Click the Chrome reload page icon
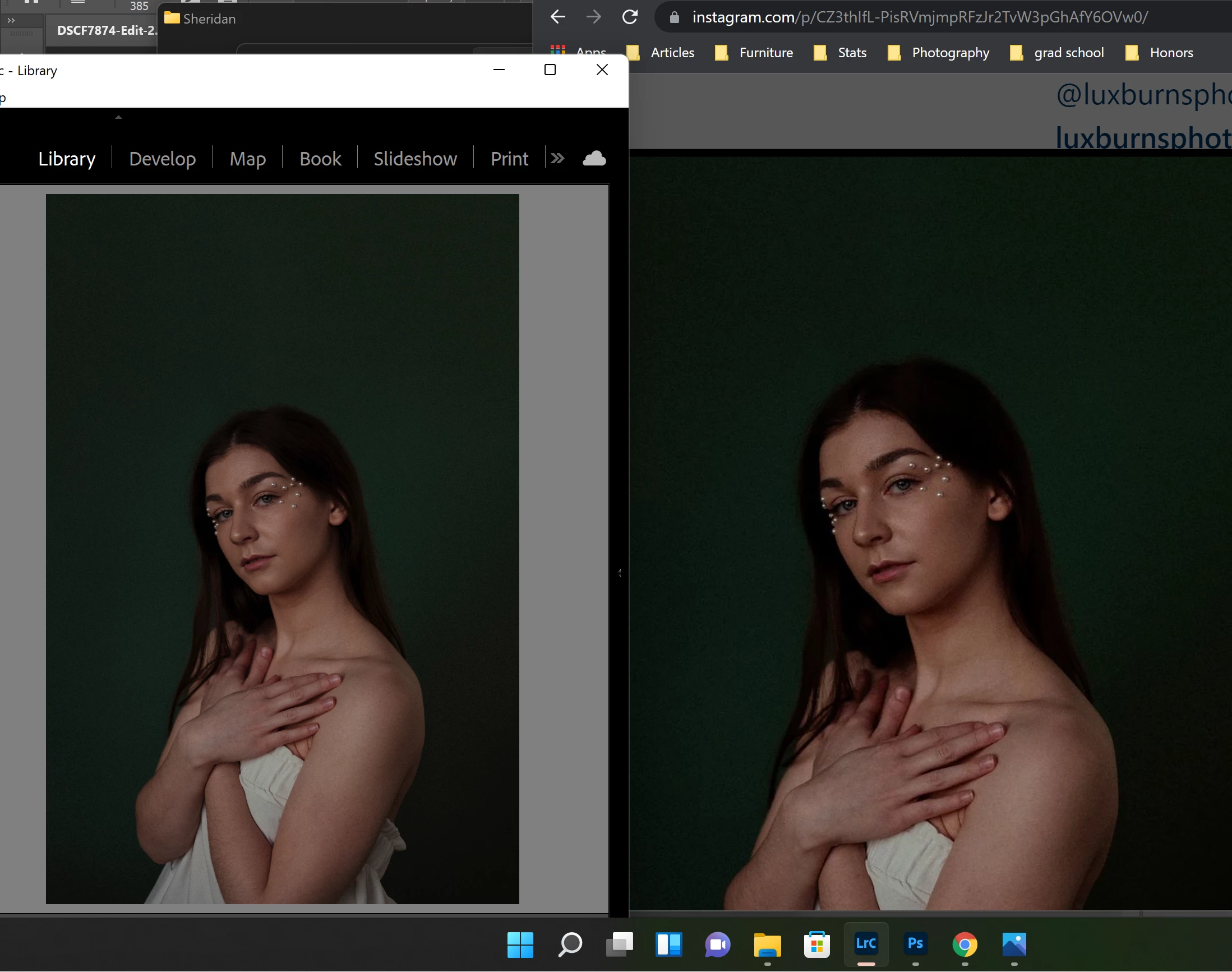This screenshot has height=972, width=1232. click(x=629, y=17)
